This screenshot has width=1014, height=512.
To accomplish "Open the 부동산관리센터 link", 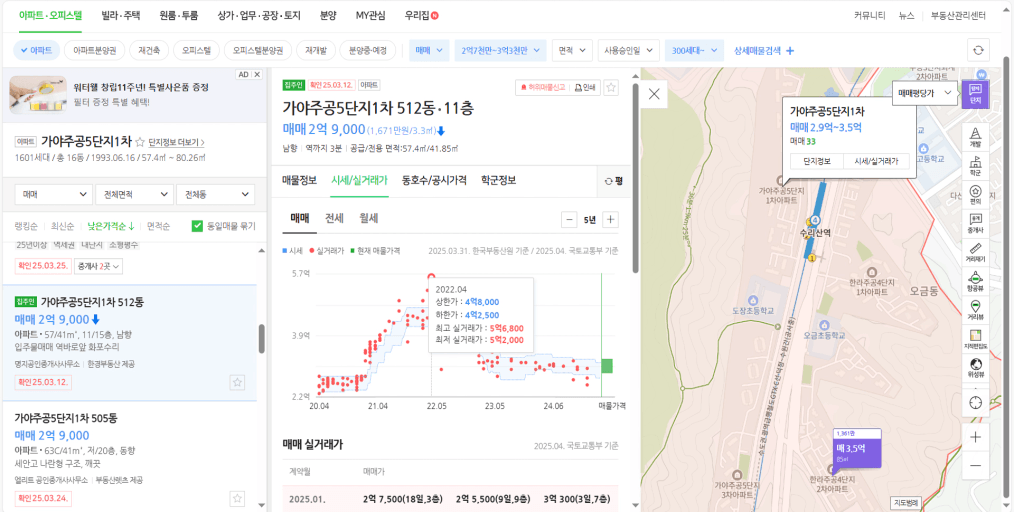I will [x=958, y=16].
